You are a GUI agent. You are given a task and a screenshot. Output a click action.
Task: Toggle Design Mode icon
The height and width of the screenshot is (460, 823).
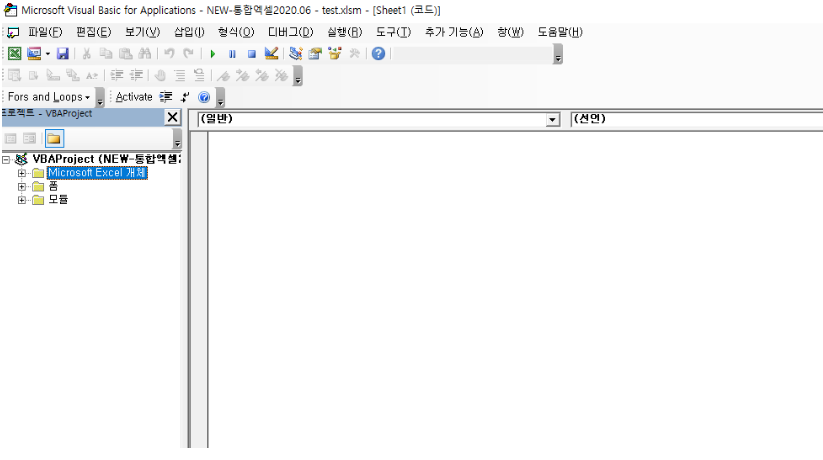[x=271, y=54]
